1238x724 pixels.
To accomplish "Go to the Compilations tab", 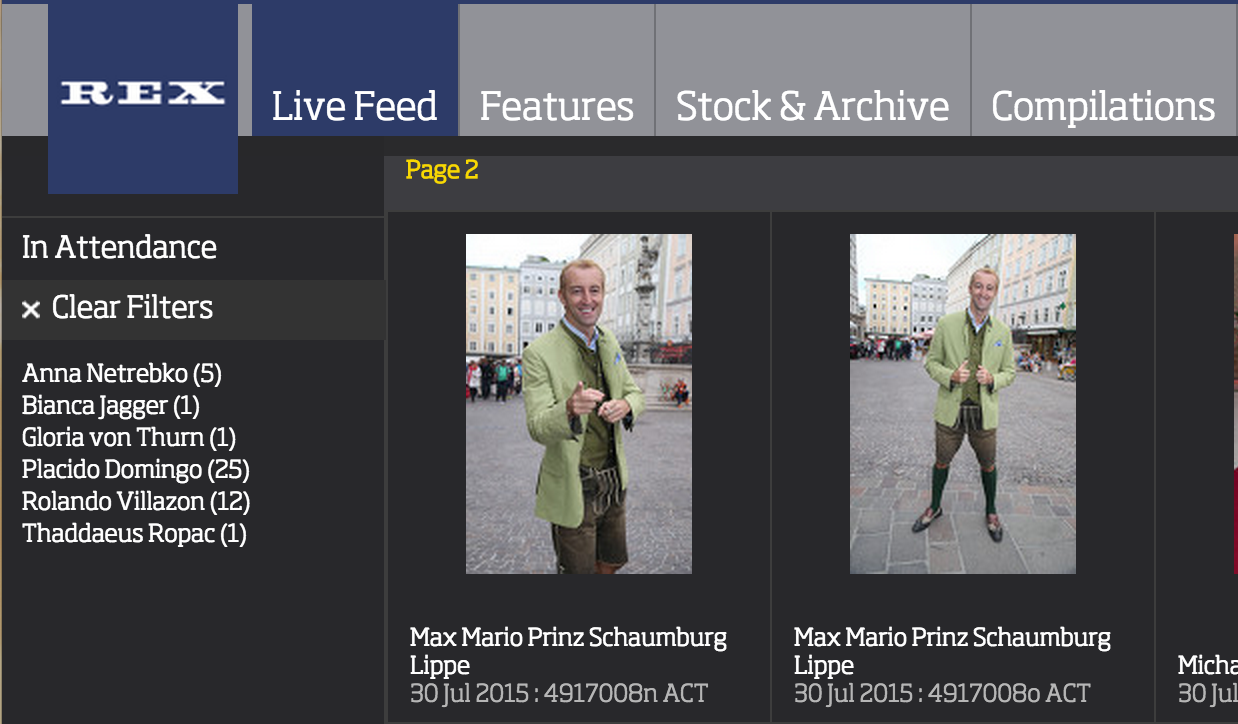I will click(1102, 106).
